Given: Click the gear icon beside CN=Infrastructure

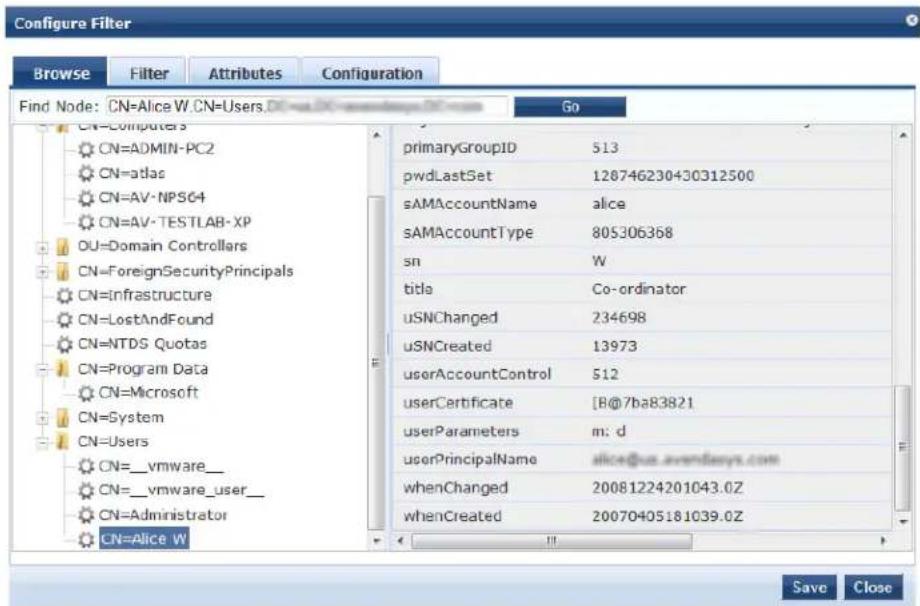Looking at the screenshot, I should click(x=65, y=295).
